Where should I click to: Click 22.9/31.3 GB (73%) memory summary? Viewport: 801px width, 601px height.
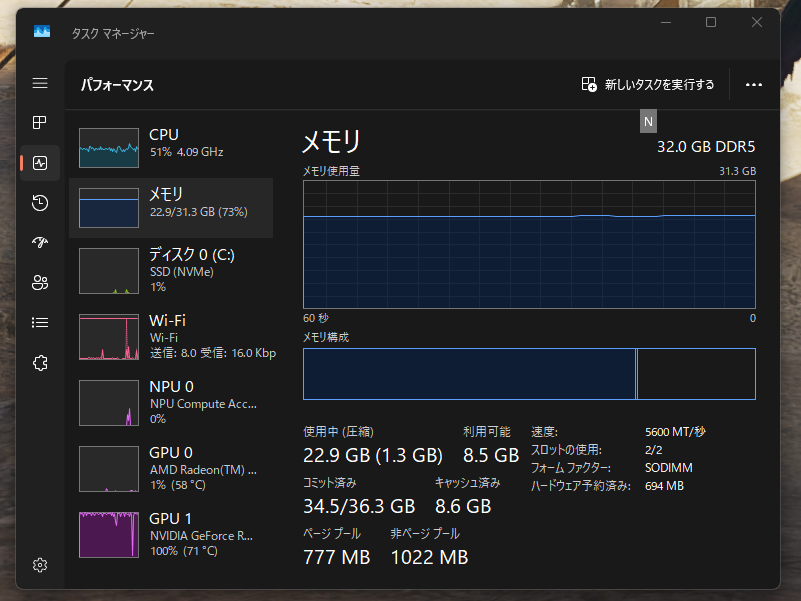click(x=199, y=212)
